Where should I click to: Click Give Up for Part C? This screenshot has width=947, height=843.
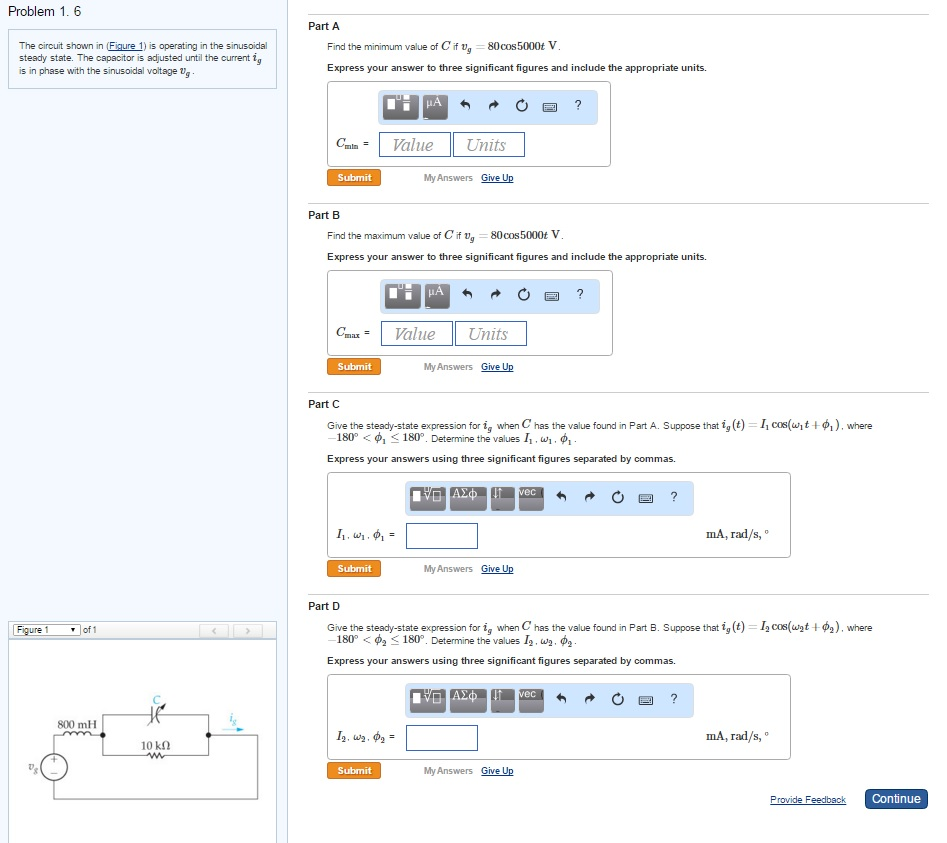(x=497, y=568)
